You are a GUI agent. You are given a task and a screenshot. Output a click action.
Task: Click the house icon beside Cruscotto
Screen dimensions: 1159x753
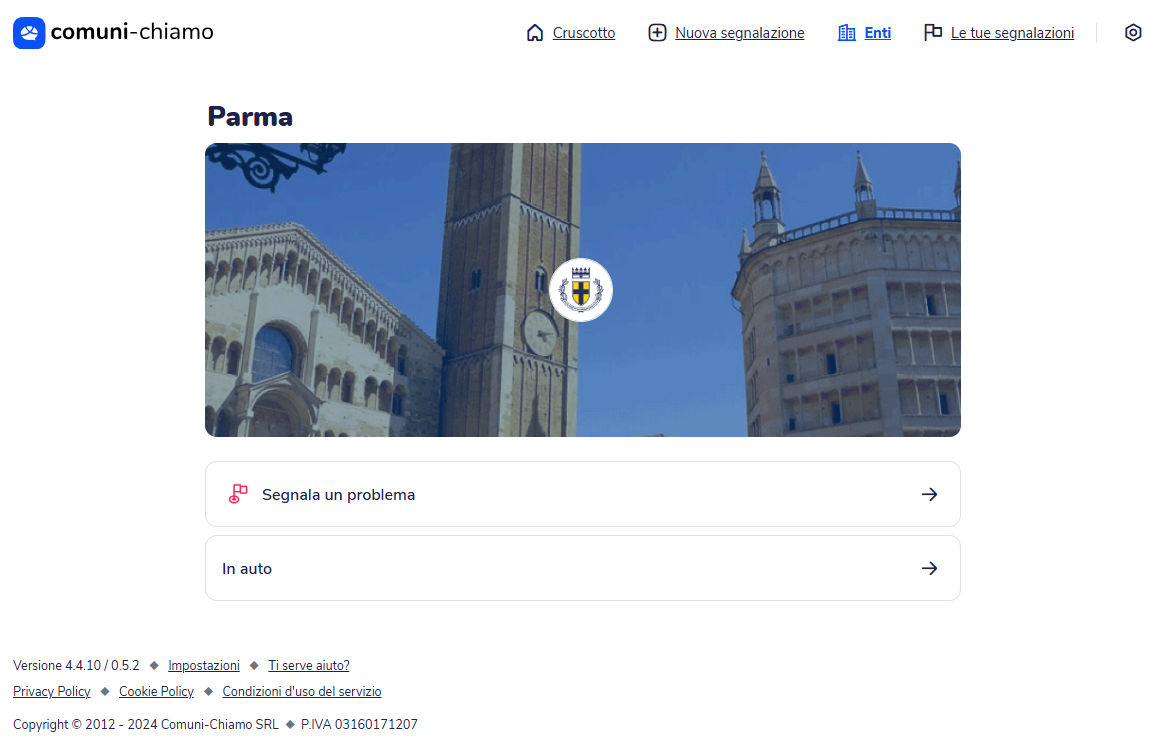pyautogui.click(x=535, y=33)
